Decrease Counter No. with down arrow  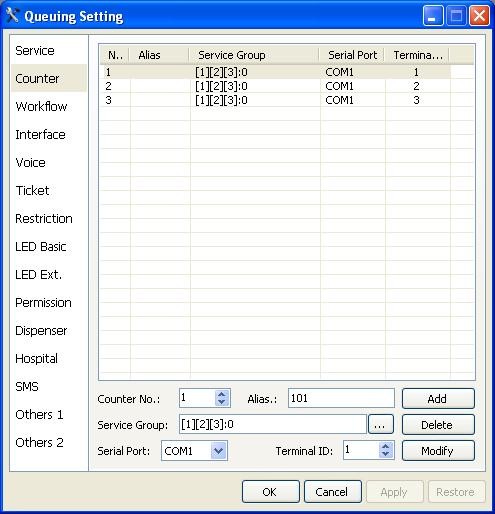(222, 402)
